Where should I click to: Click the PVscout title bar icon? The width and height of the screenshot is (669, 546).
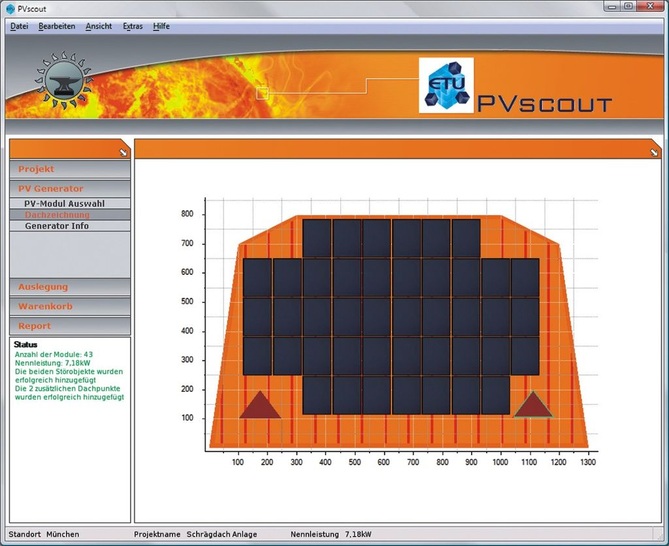(11, 9)
